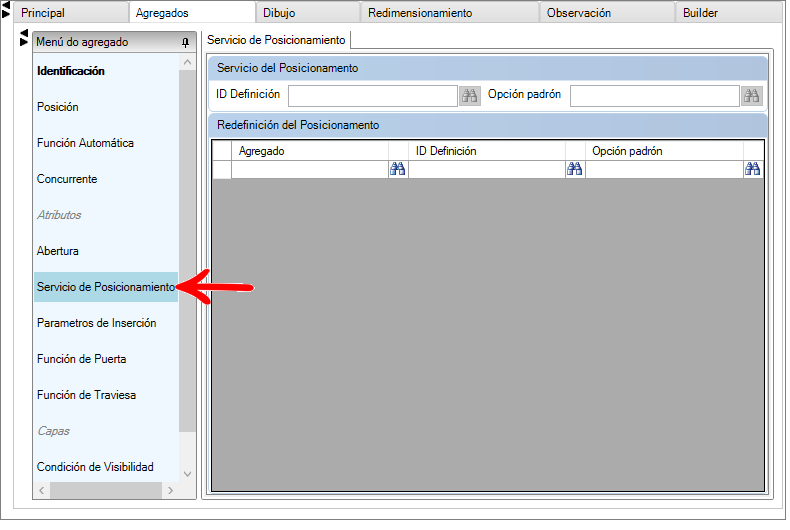The image size is (790, 530).
Task: Click the Servicio del Posicionamento section header
Action: pos(488,68)
